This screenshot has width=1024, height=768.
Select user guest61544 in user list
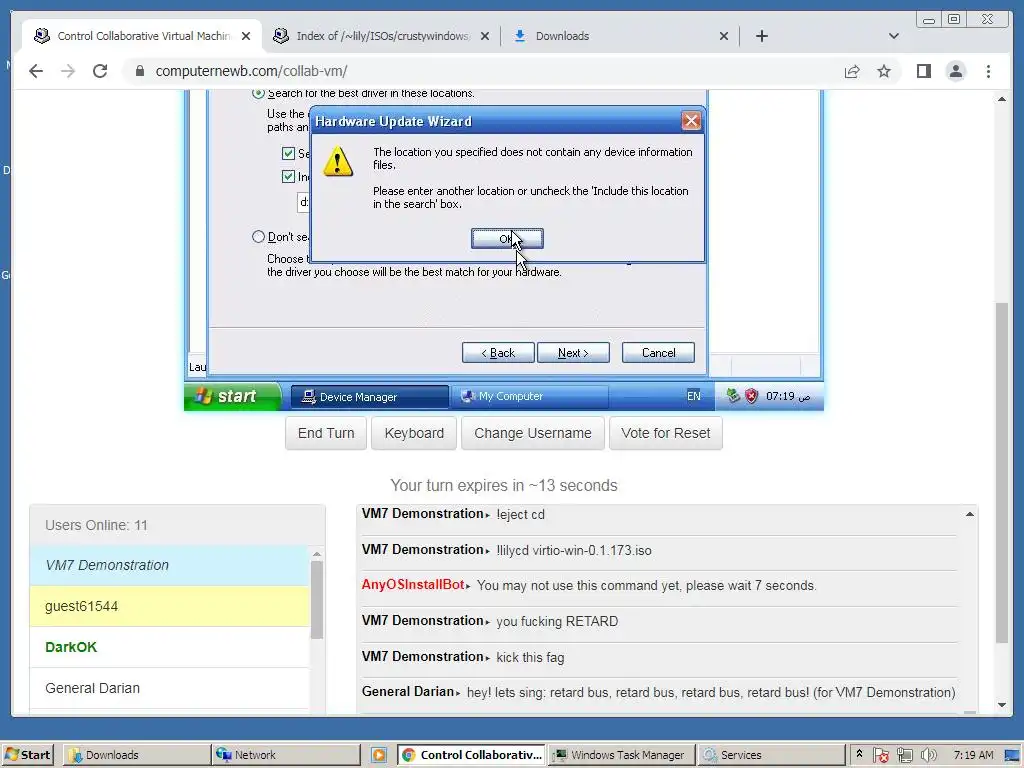pyautogui.click(x=170, y=606)
